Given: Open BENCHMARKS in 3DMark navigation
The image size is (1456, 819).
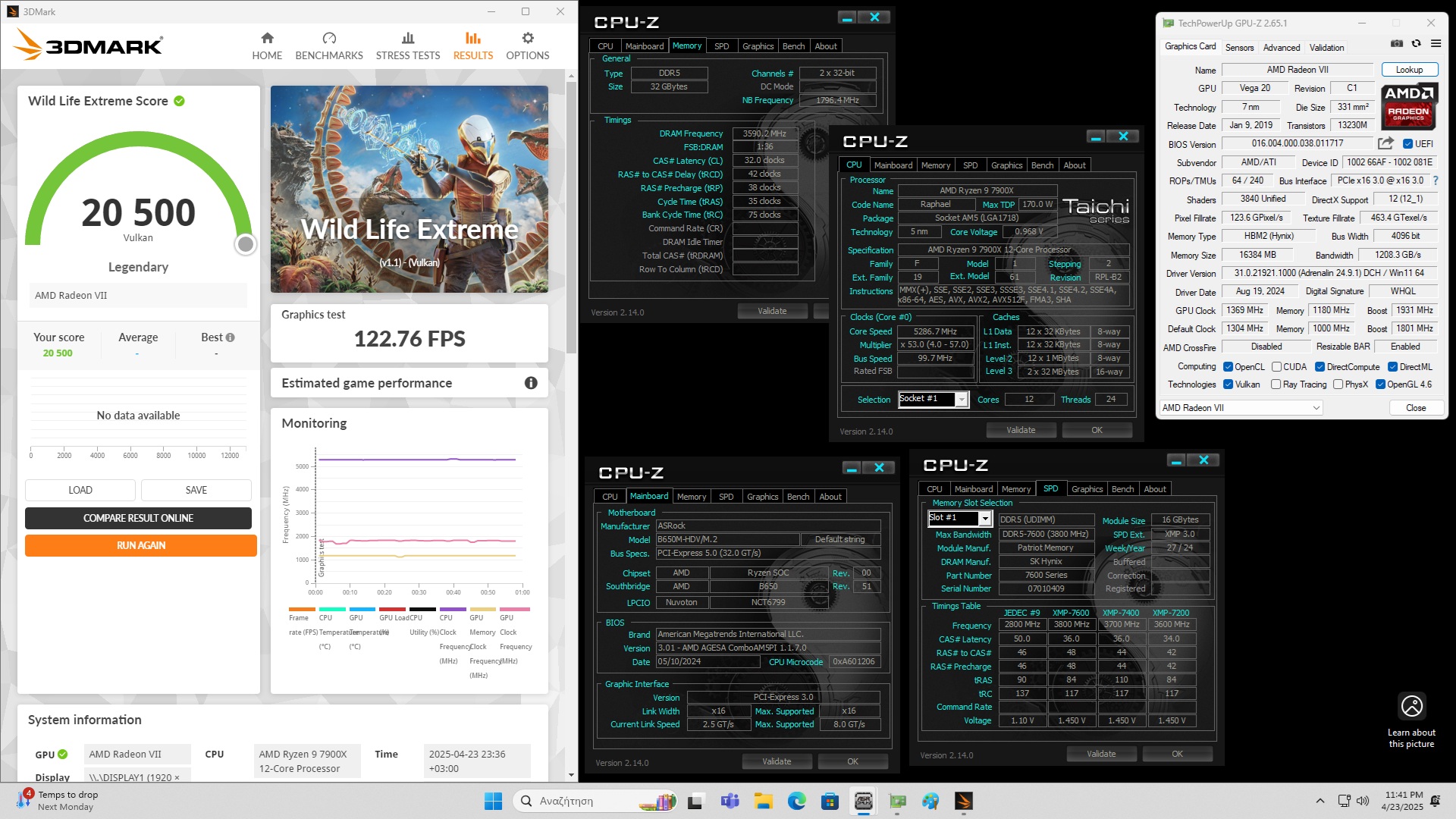Looking at the screenshot, I should click(x=329, y=46).
